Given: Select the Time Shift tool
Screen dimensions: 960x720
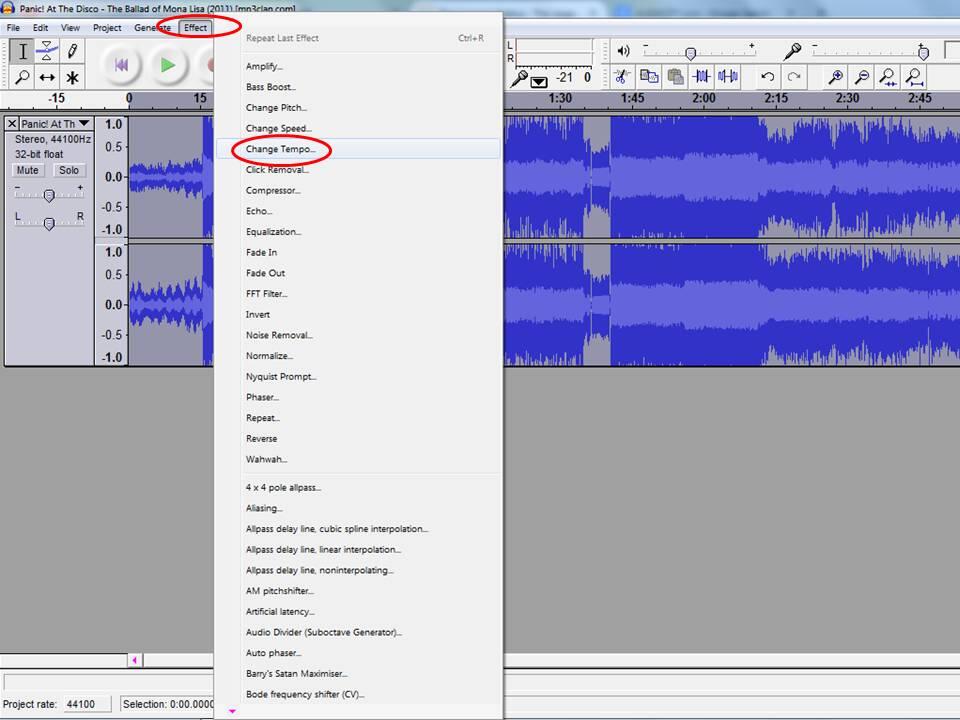Looking at the screenshot, I should click(x=47, y=77).
